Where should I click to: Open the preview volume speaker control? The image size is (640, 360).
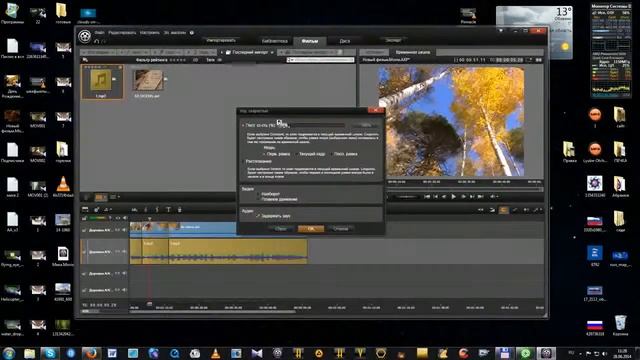tap(493, 197)
